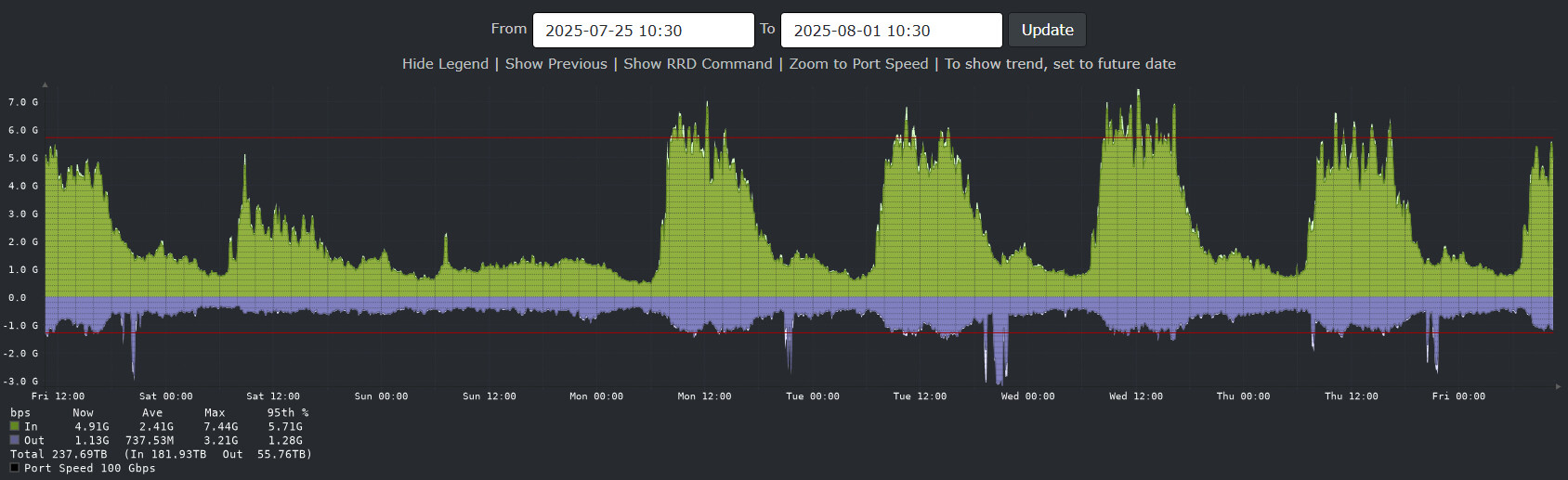
Task: Click the To date input field
Action: (x=891, y=30)
